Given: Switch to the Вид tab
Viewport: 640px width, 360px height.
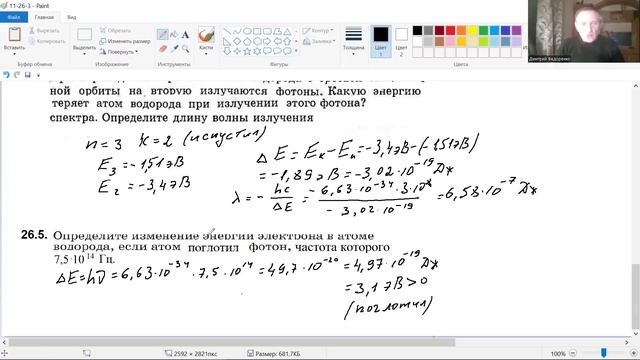Looking at the screenshot, I should click(x=72, y=17).
